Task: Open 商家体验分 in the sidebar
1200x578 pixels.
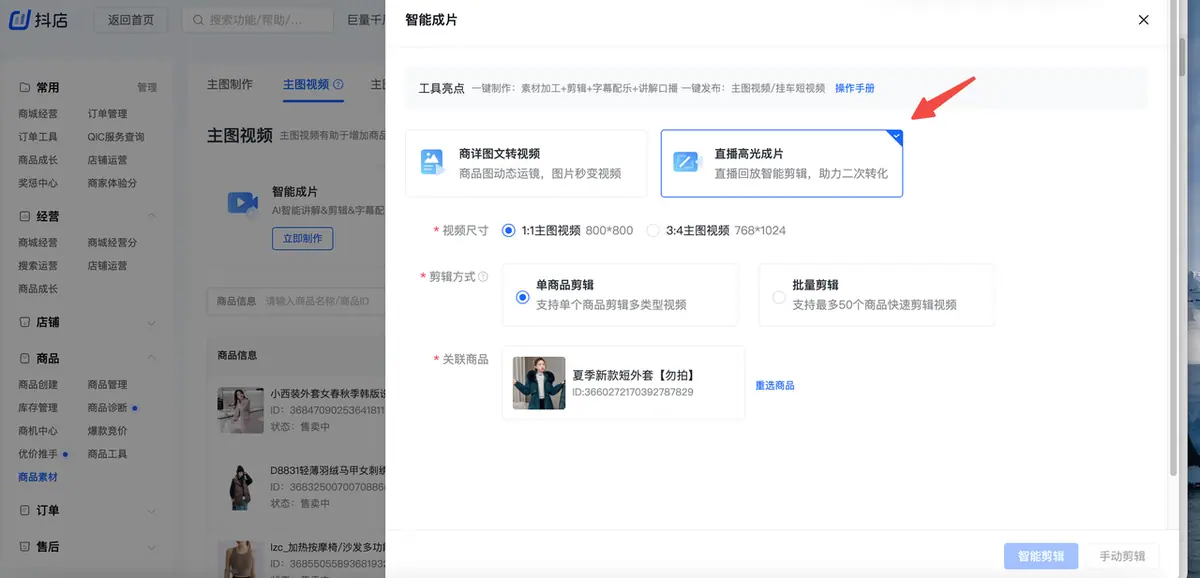Action: 112,183
